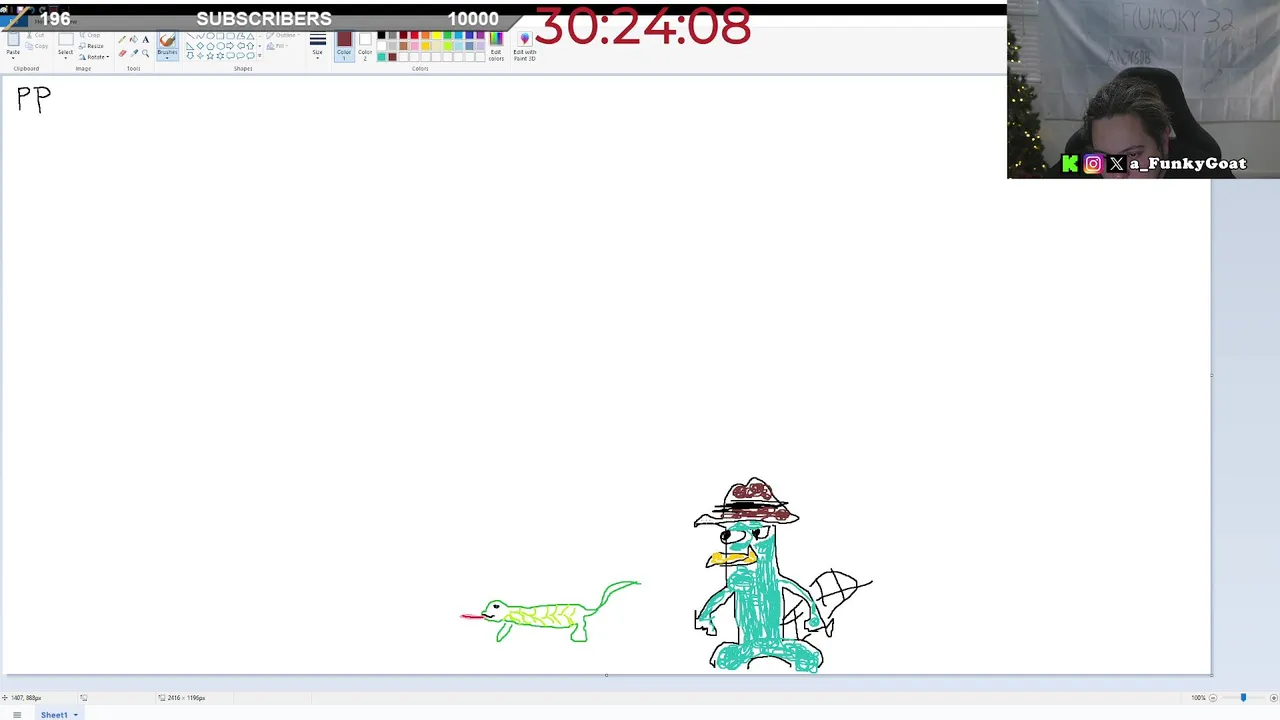Click the Select rectangle icon
Screen dimensions: 1280x720
point(65,39)
